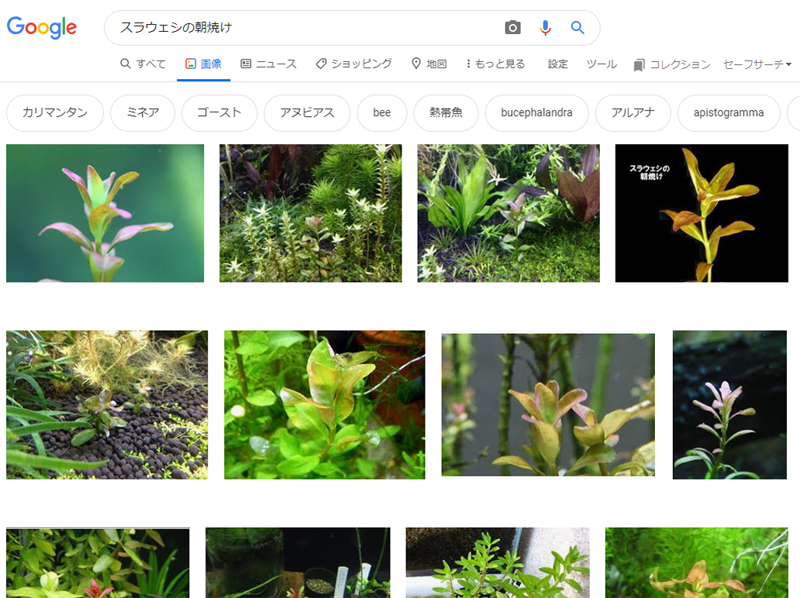Open the ニュース tab
Screen dimensions: 800x598
268,64
